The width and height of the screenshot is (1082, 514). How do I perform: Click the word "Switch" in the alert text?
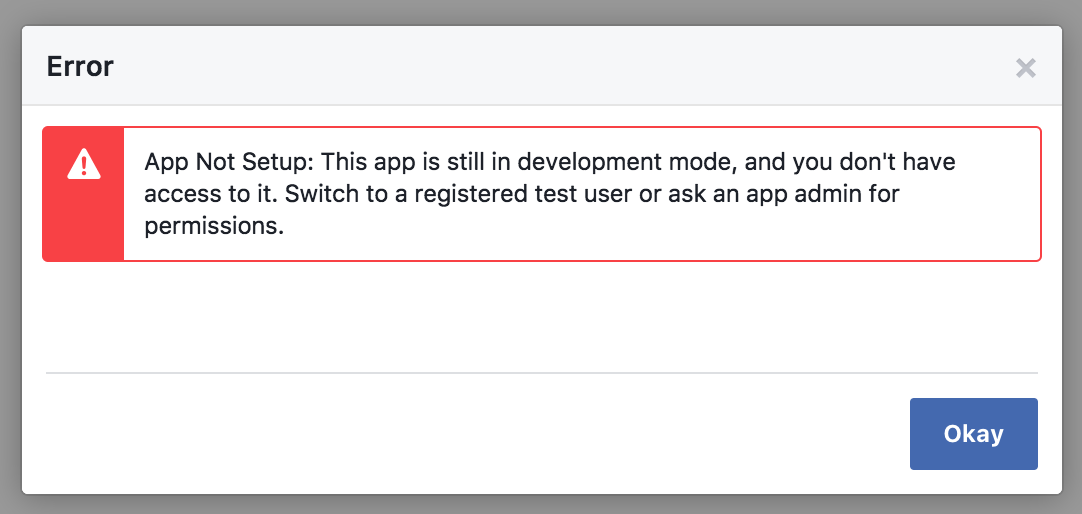(318, 193)
